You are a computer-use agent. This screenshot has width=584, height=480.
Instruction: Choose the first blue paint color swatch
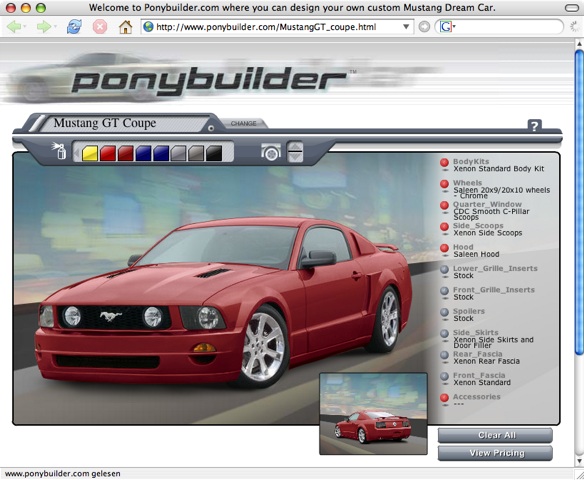[143, 153]
